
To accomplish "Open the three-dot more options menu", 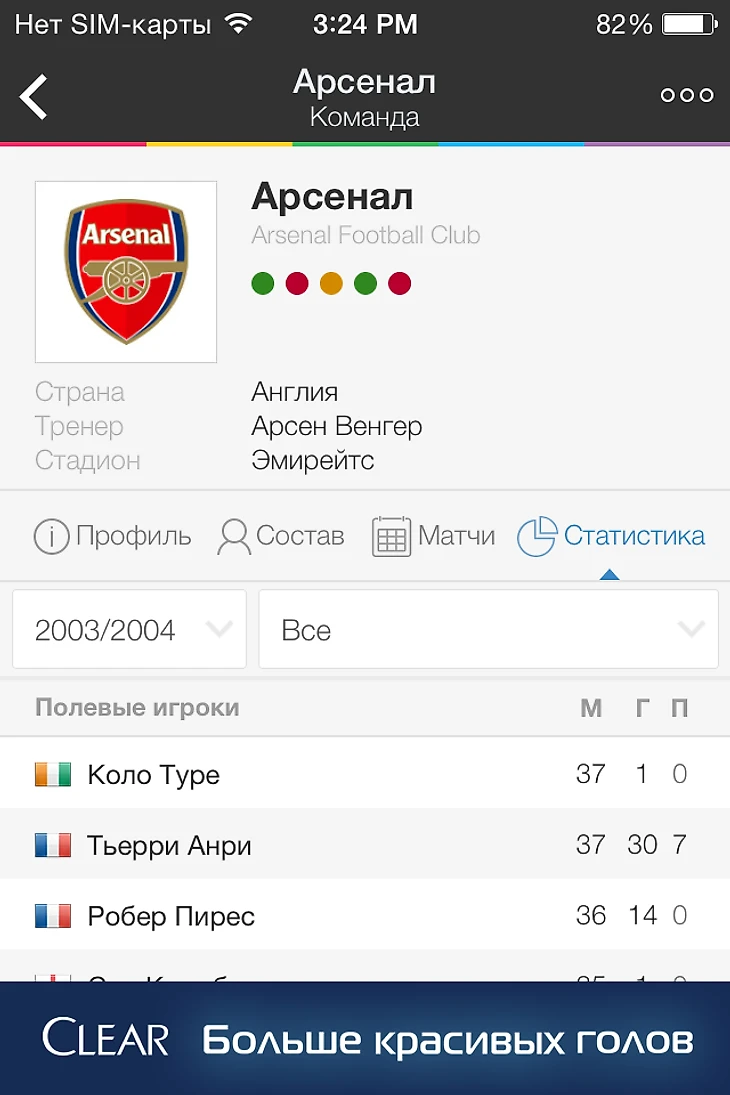I will (687, 96).
